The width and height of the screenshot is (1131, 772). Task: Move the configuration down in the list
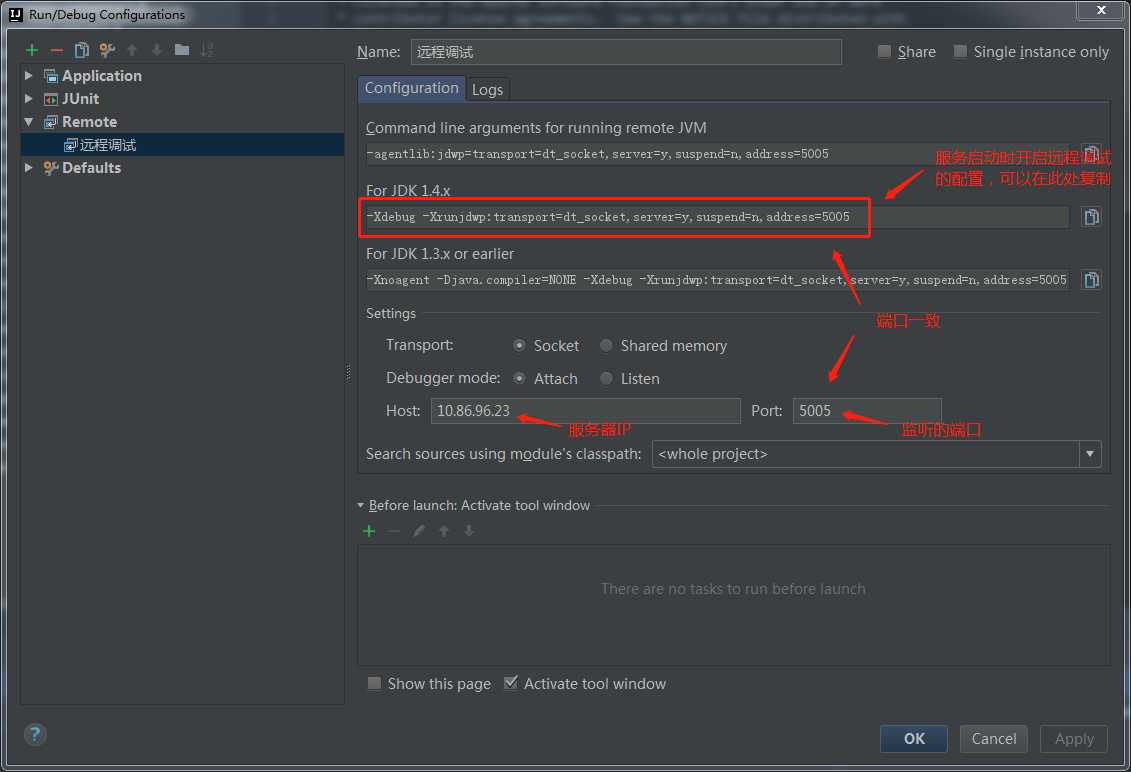[x=157, y=50]
